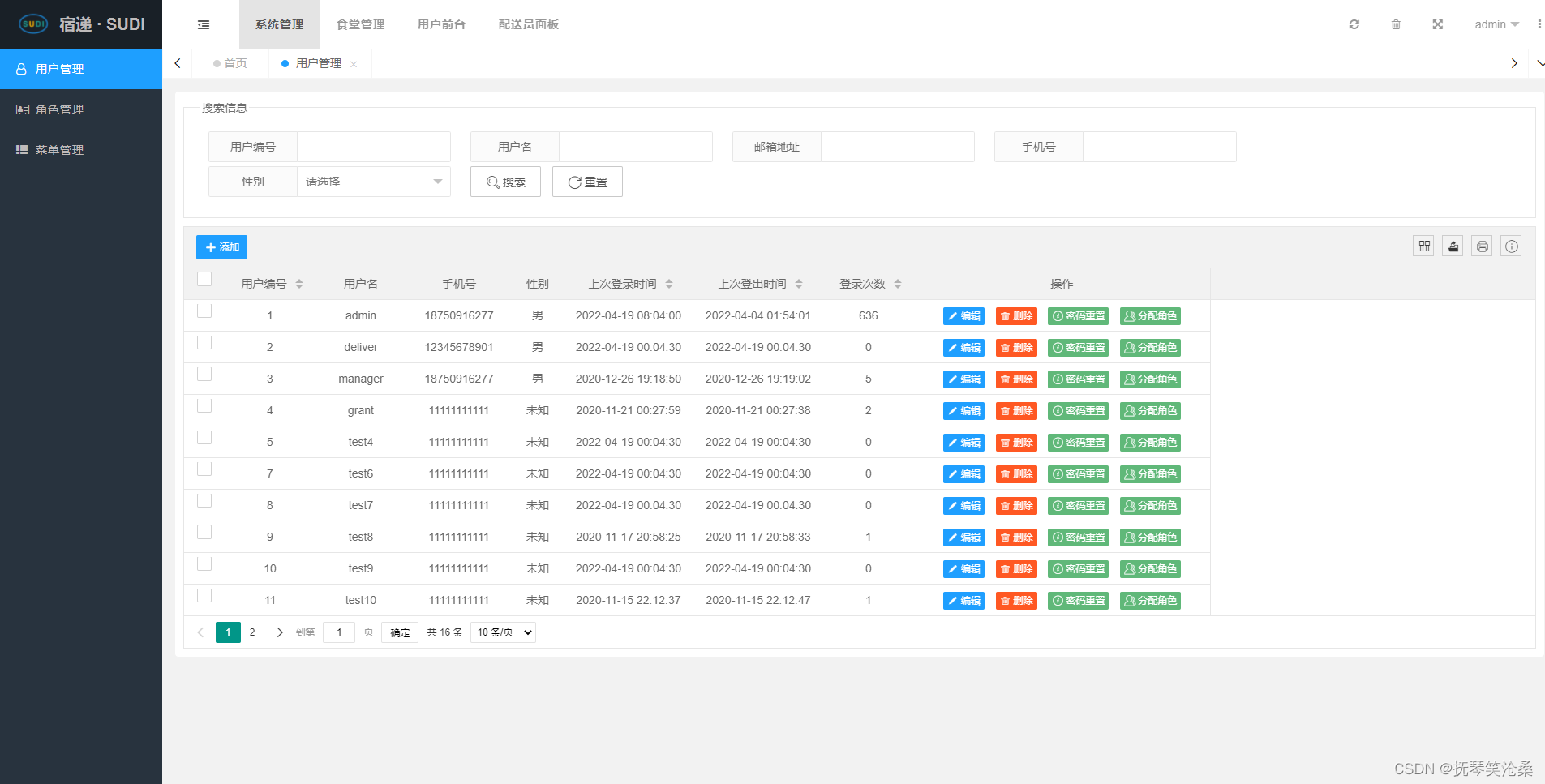Click 删除 for test10 row

point(1016,601)
